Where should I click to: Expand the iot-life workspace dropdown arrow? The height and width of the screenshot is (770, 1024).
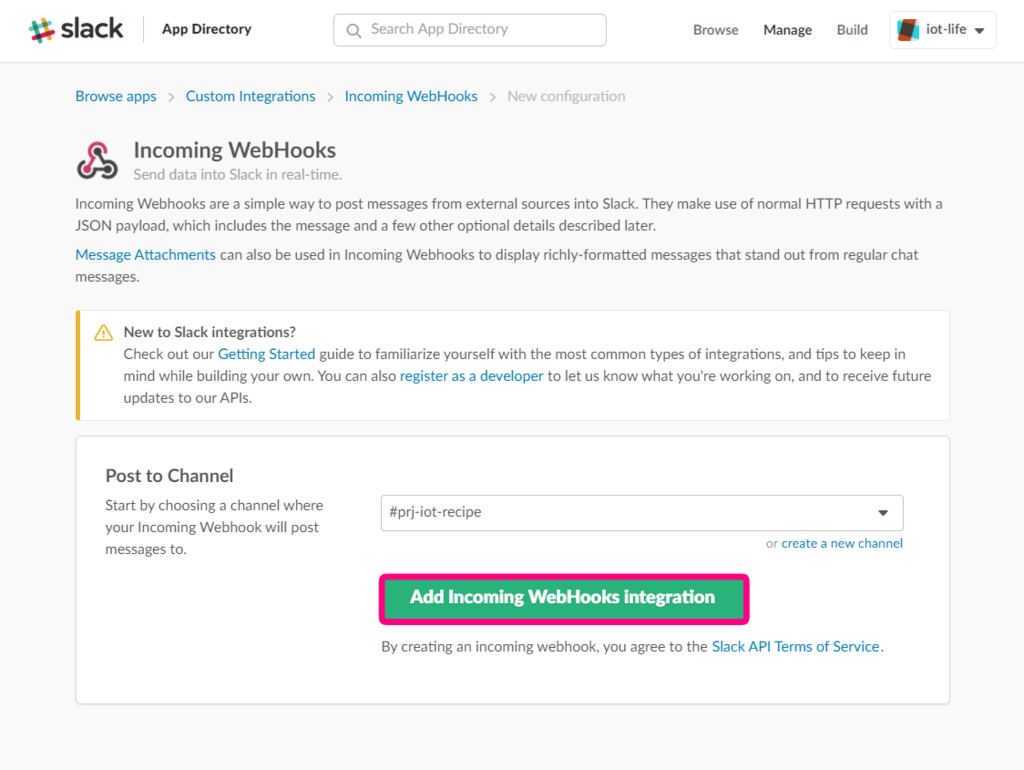pos(979,31)
